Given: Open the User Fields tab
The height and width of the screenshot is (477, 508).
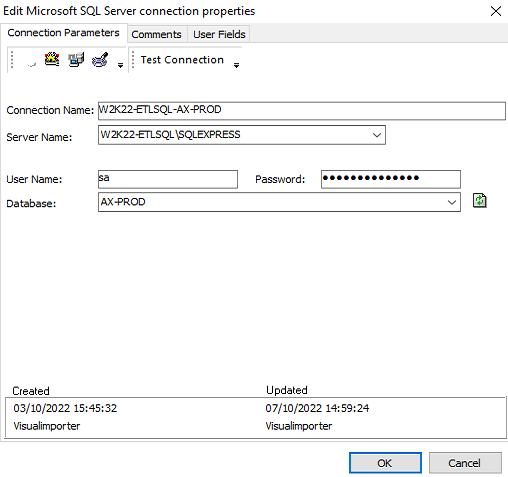Looking at the screenshot, I should [x=219, y=34].
